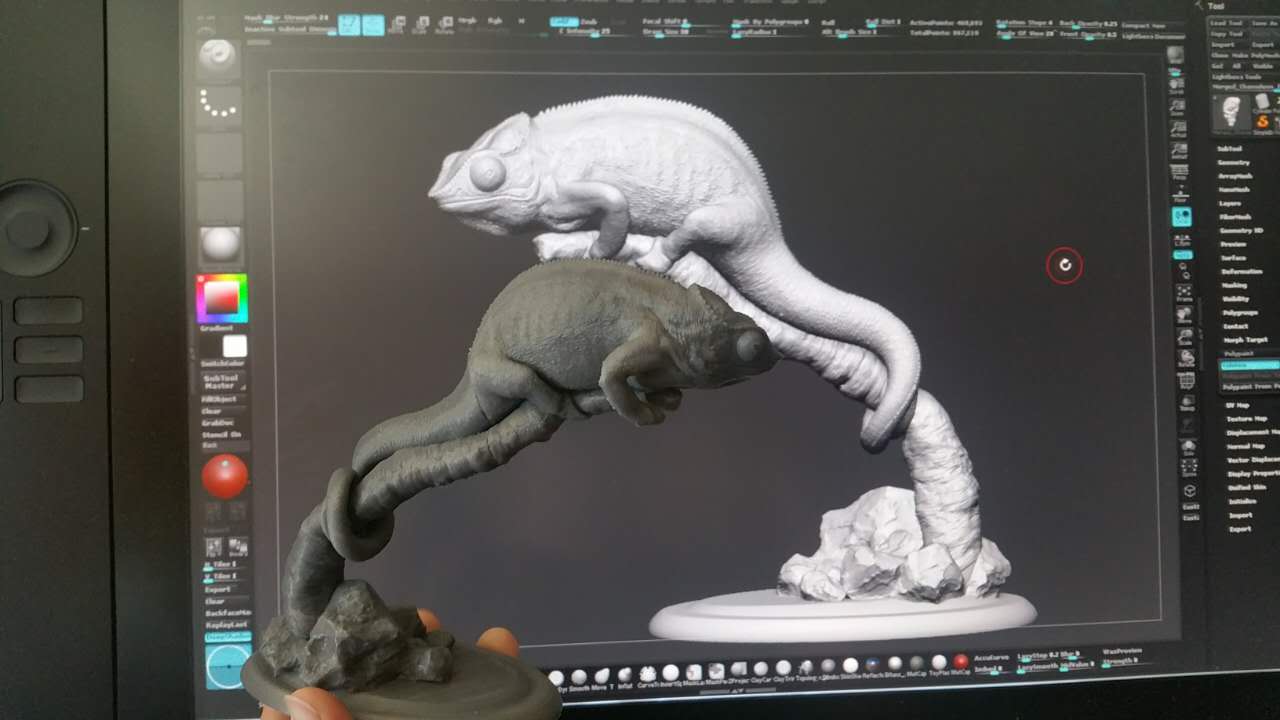Toggle BackfaceMask on the left shelf
Viewport: 1280px width, 720px height.
pyautogui.click(x=228, y=612)
